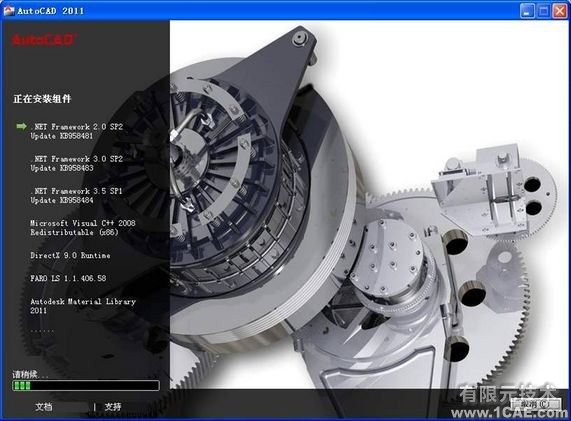The image size is (571, 421).
Task: Click the disabled maximize window button
Action: tap(543, 11)
